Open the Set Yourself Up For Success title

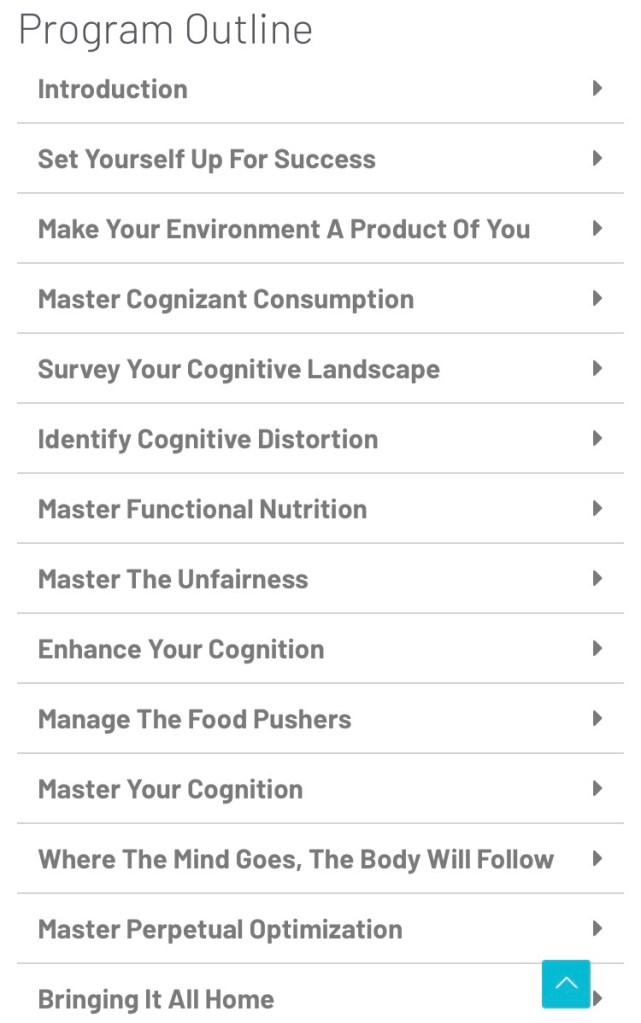coord(206,159)
